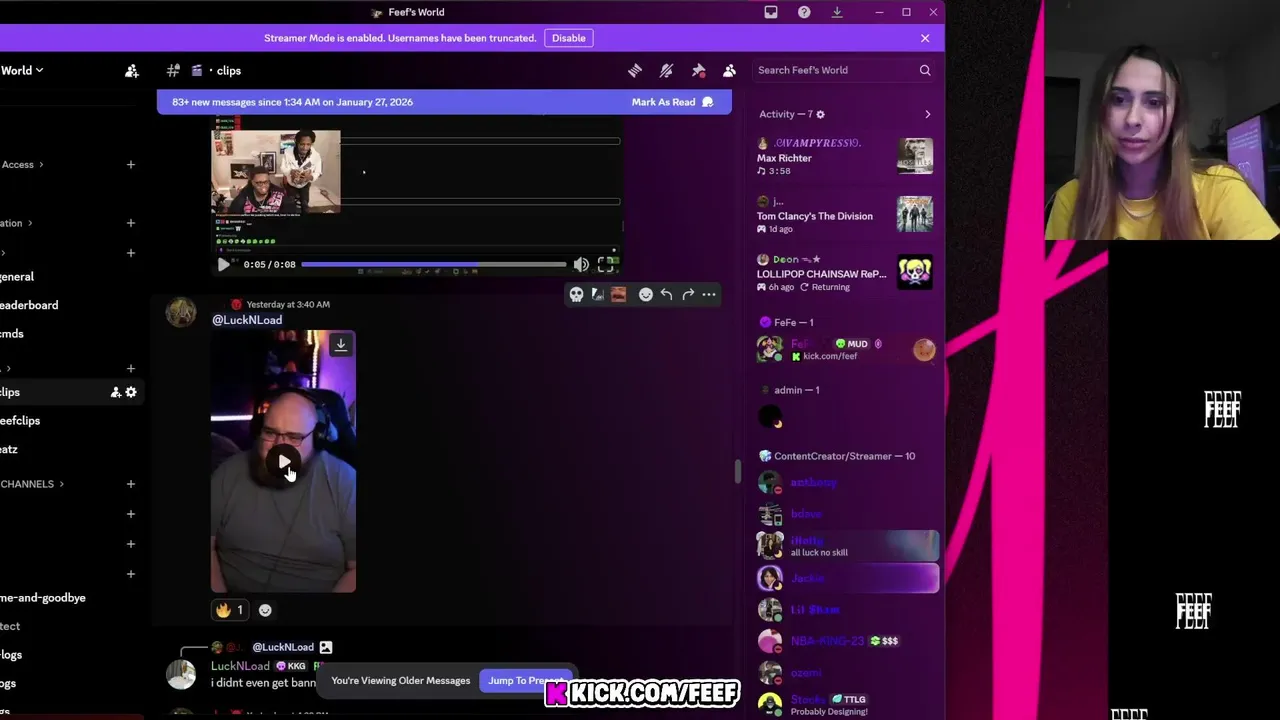Play the 0:05 / 0:08 video clip

(223, 264)
